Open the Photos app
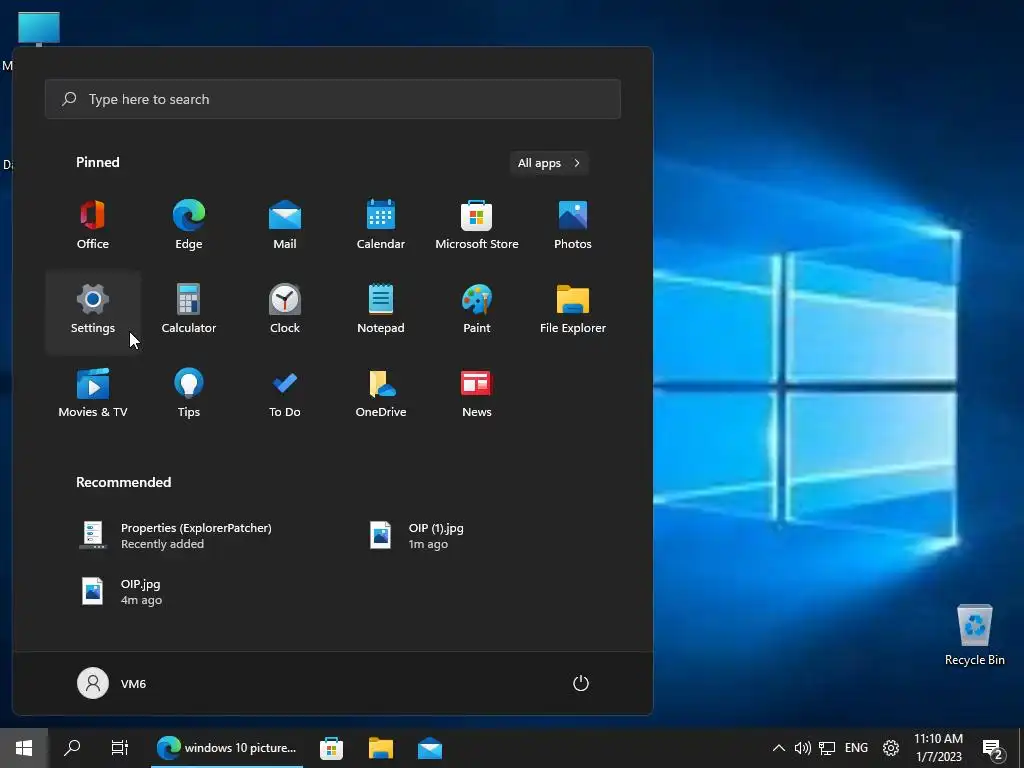The image size is (1024, 768). click(x=573, y=225)
